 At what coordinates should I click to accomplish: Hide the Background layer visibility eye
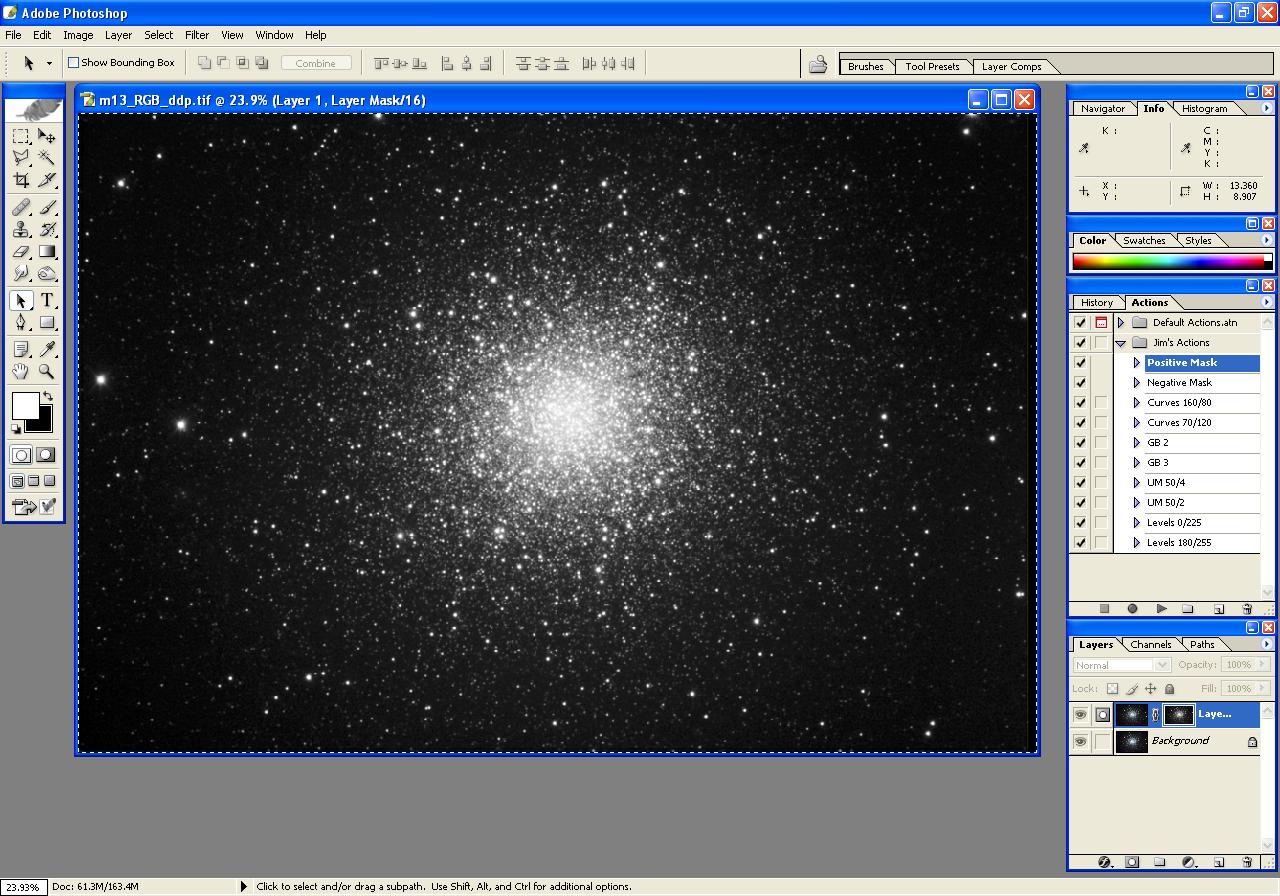(1080, 741)
